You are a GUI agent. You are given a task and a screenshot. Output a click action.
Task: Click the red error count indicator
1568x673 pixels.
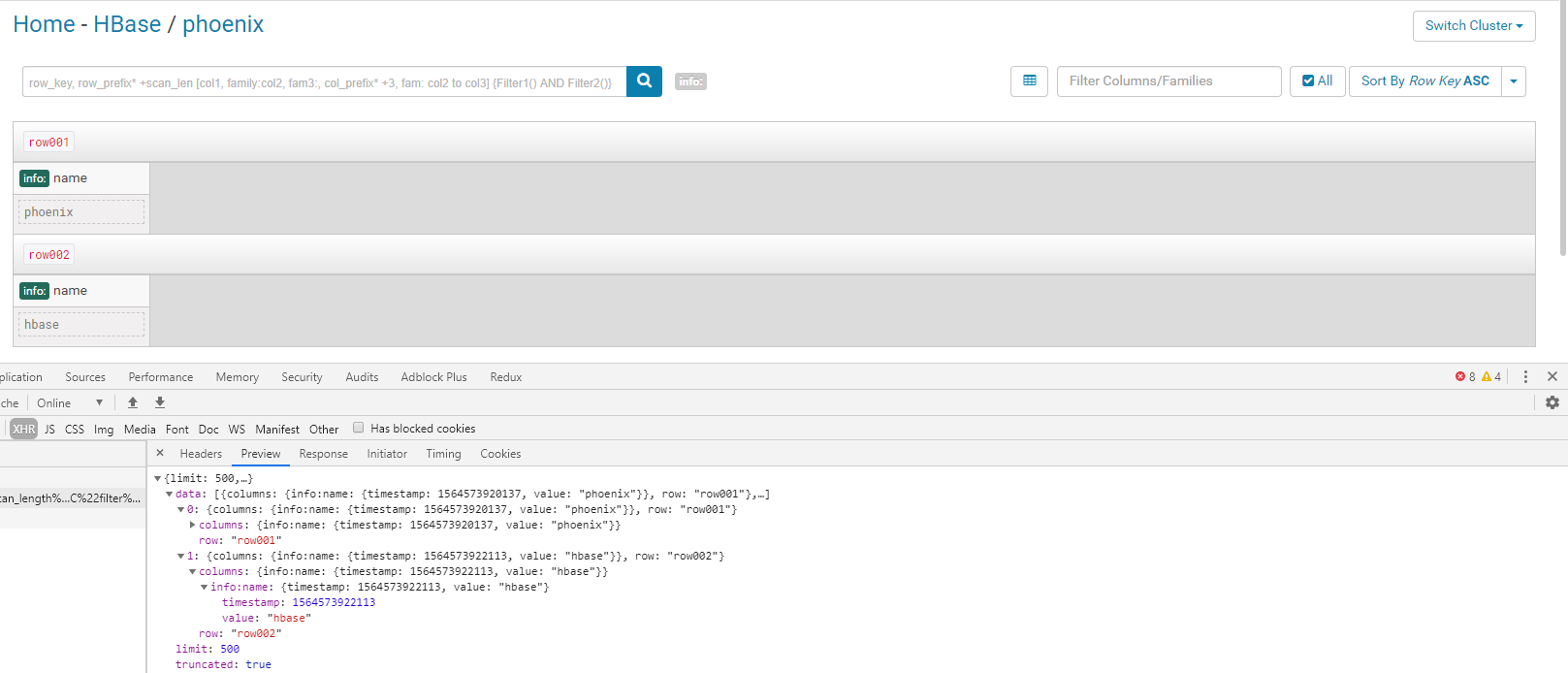coord(1465,376)
